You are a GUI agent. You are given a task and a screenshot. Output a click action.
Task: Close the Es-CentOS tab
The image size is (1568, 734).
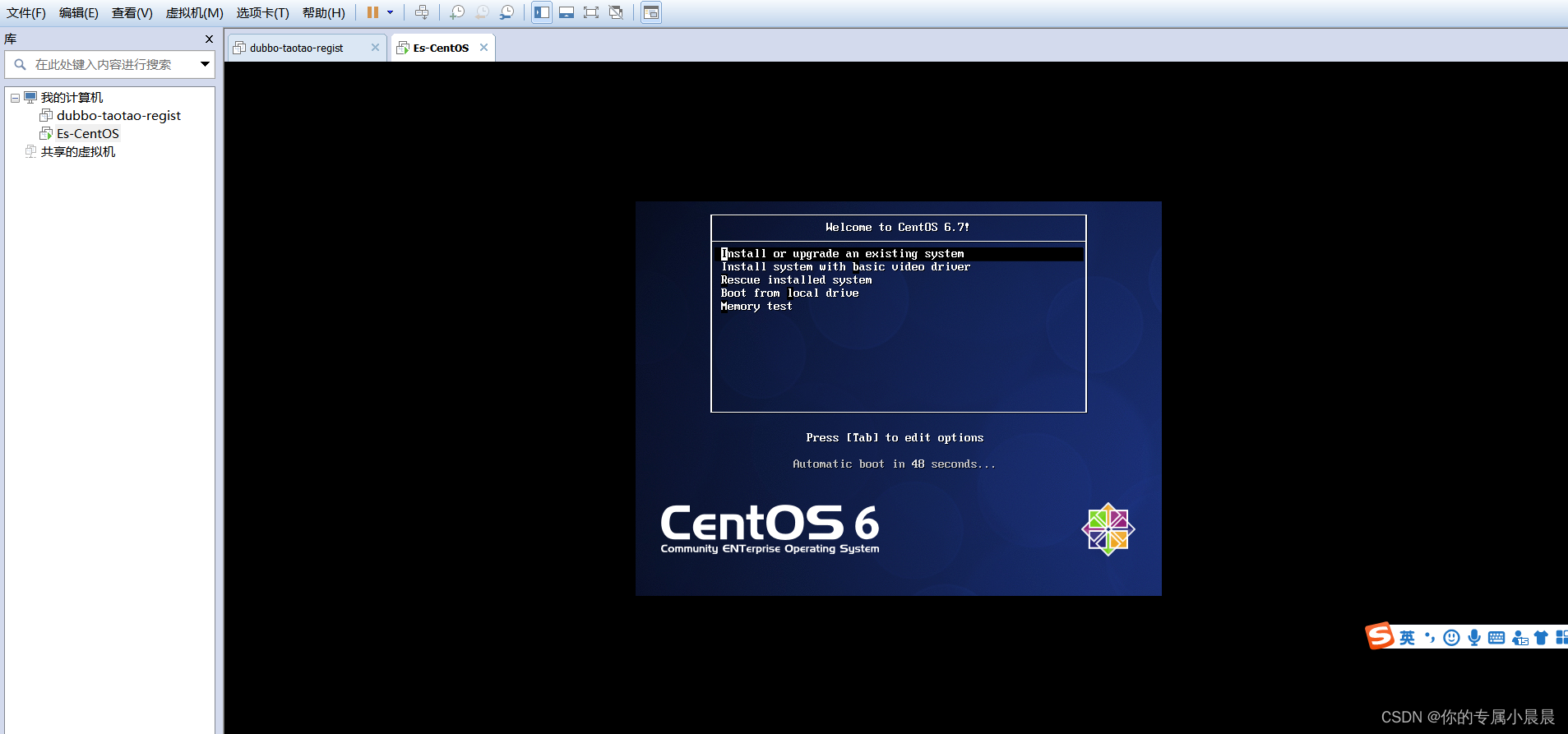pyautogui.click(x=483, y=48)
